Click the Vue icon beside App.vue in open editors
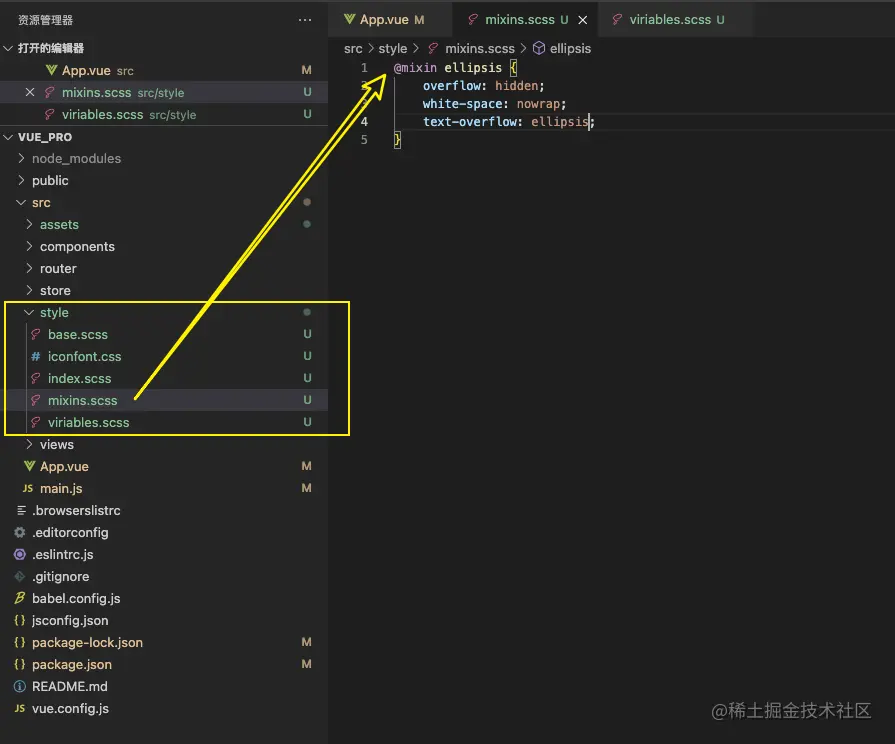The width and height of the screenshot is (895, 744). pyautogui.click(x=51, y=70)
